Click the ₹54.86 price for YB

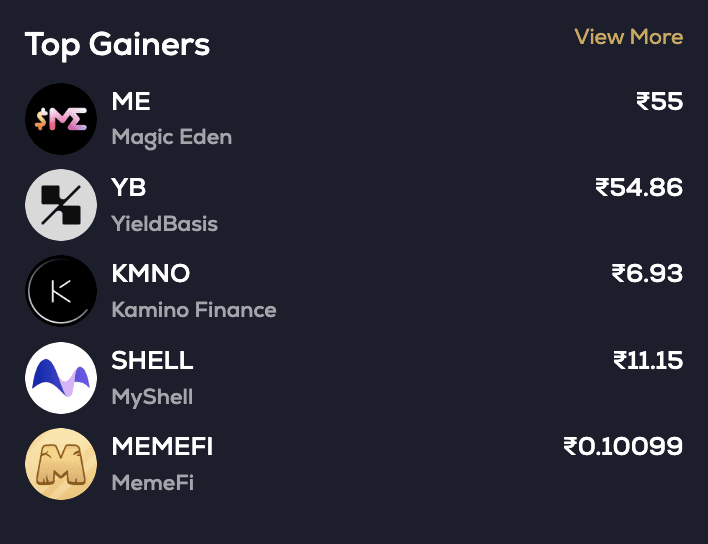coord(638,187)
